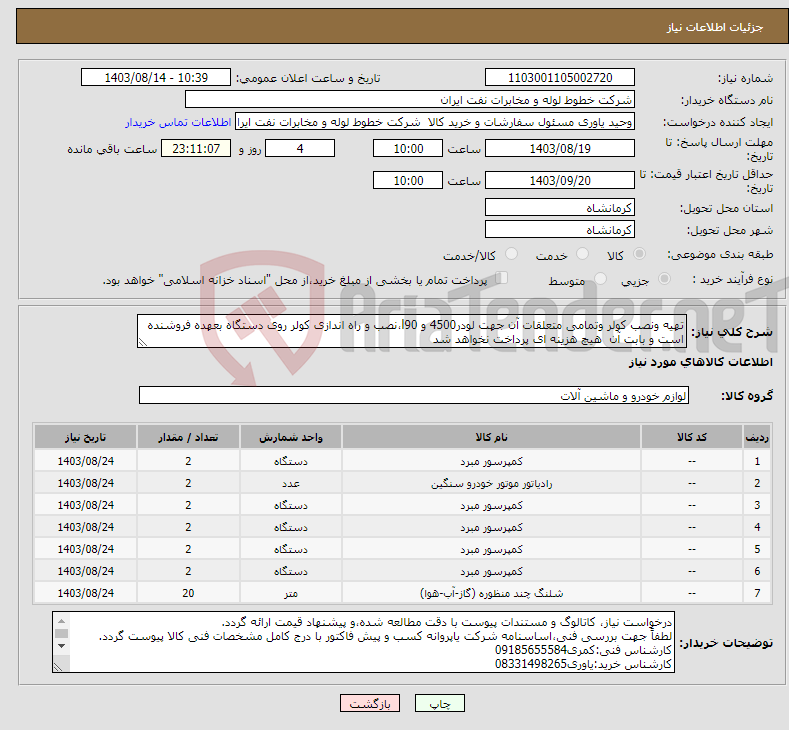Click the buyer organization name field
The width and height of the screenshot is (789, 730).
coord(410,100)
